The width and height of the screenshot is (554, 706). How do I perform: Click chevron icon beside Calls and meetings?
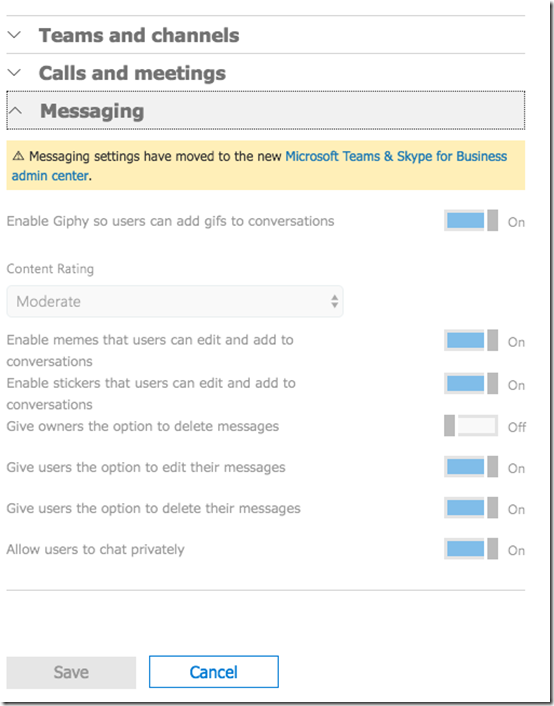(x=15, y=72)
